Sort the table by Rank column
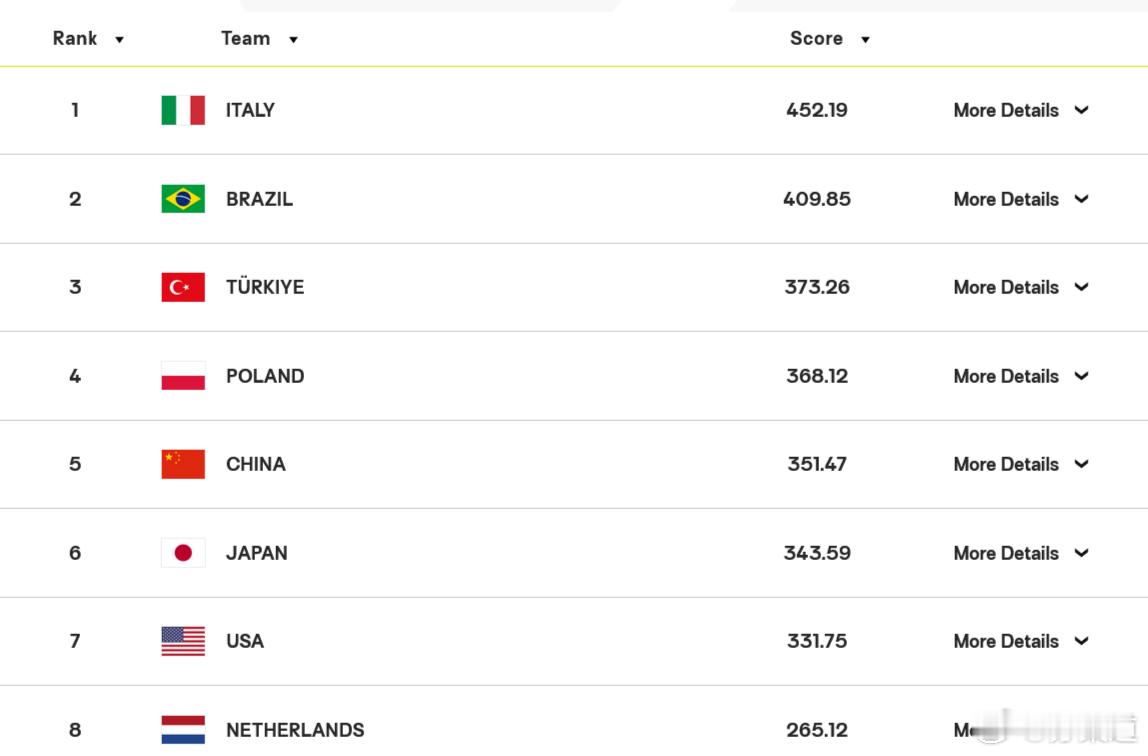Screen dimensions: 1148x756 [x=88, y=39]
